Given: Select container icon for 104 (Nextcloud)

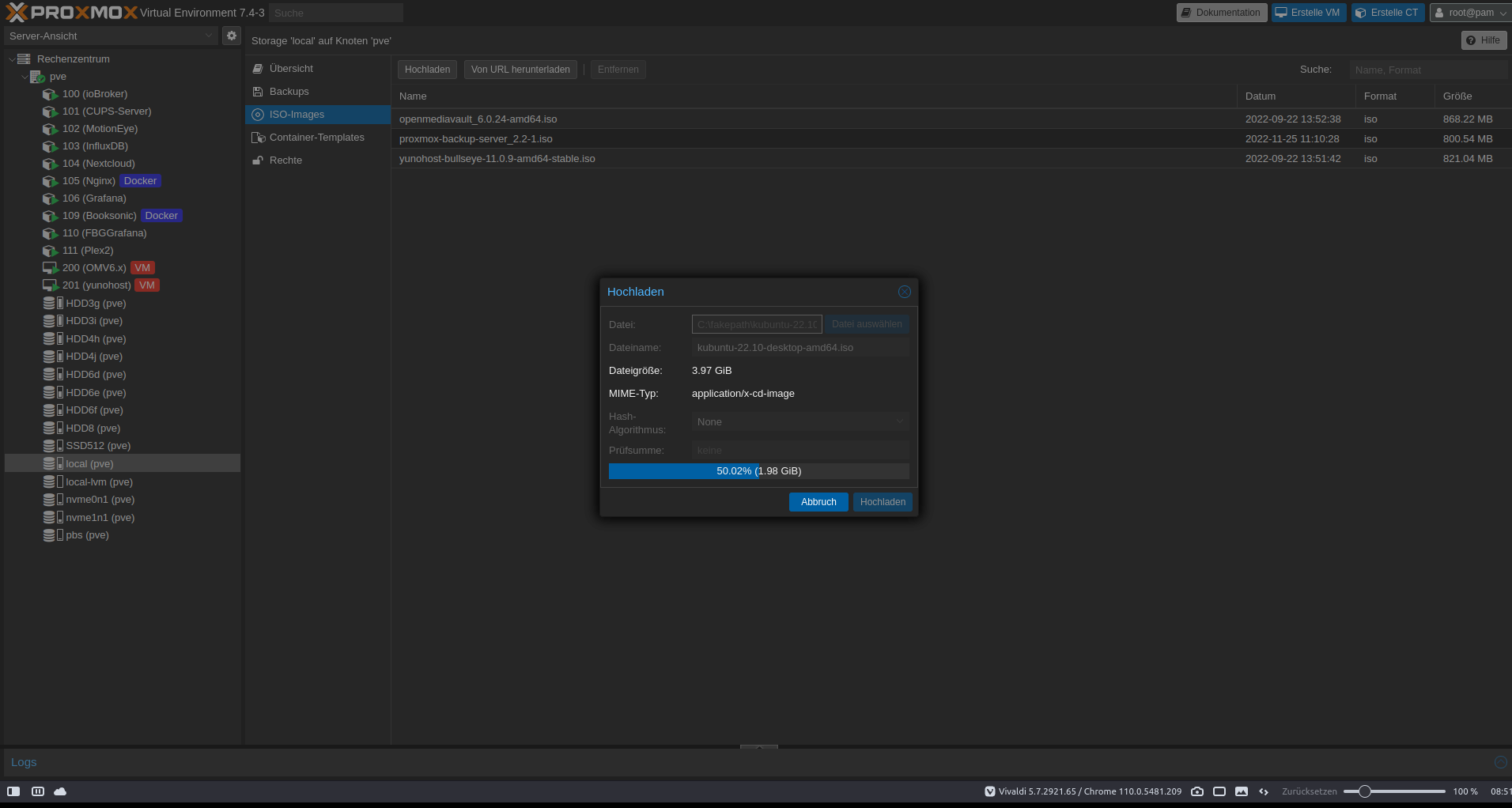Looking at the screenshot, I should (x=50, y=164).
